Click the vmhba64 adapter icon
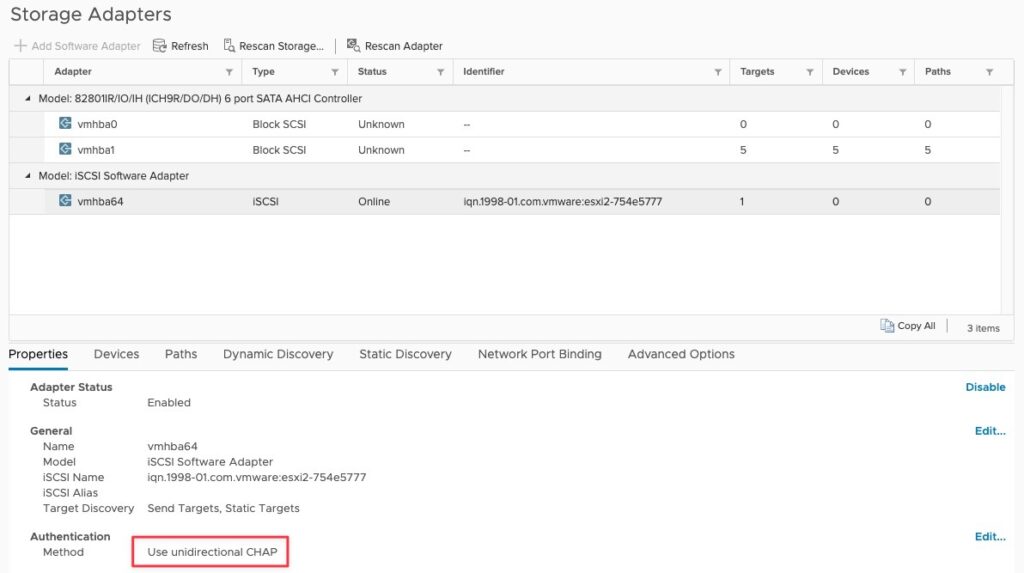The image size is (1024, 573). click(x=65, y=201)
